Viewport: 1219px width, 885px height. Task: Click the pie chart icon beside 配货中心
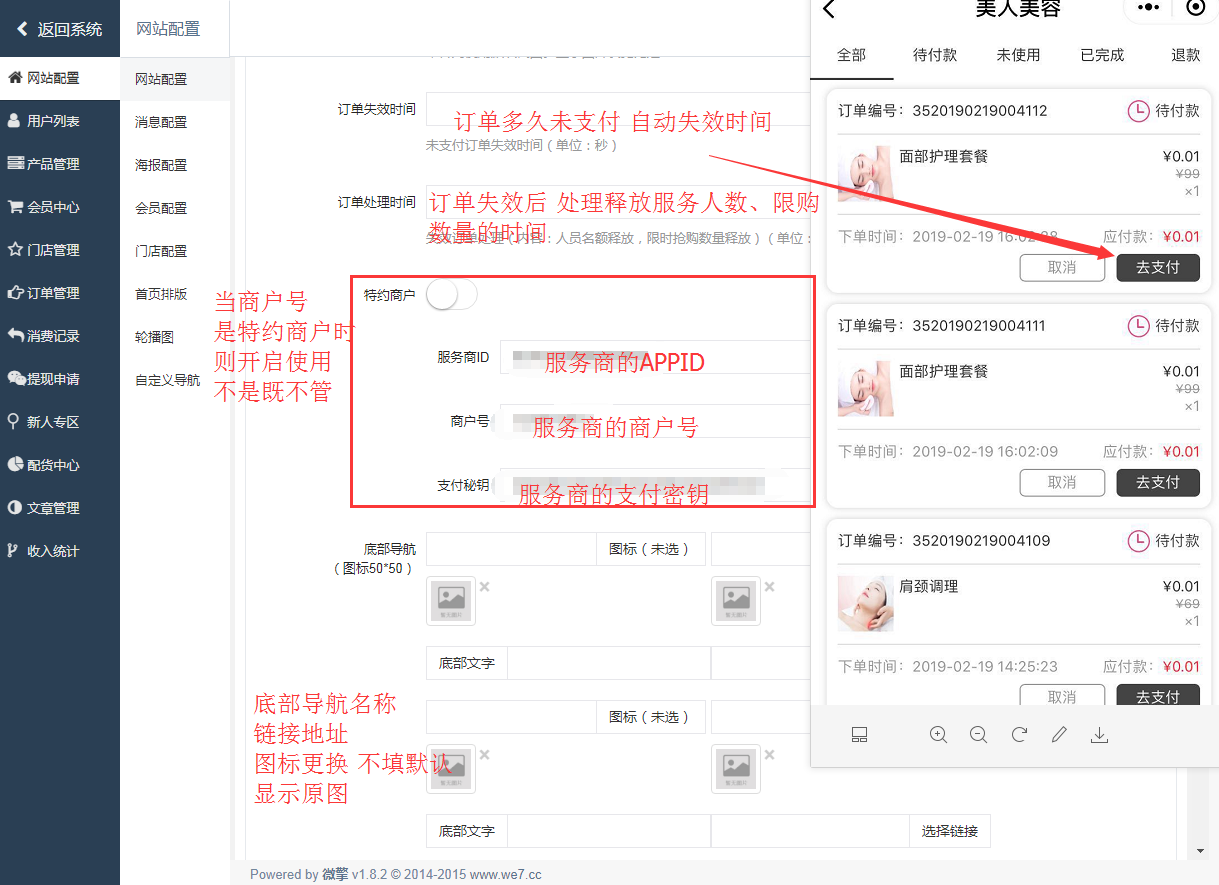point(15,464)
